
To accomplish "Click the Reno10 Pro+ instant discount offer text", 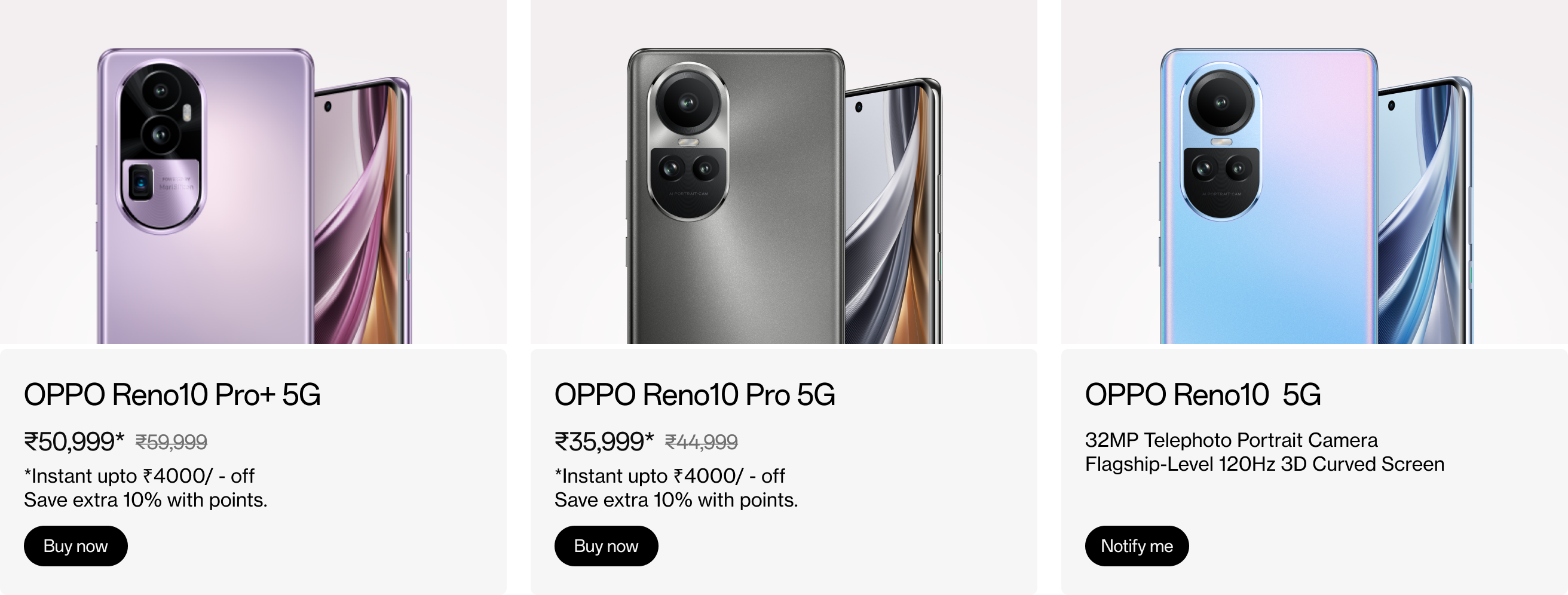I will [x=139, y=476].
